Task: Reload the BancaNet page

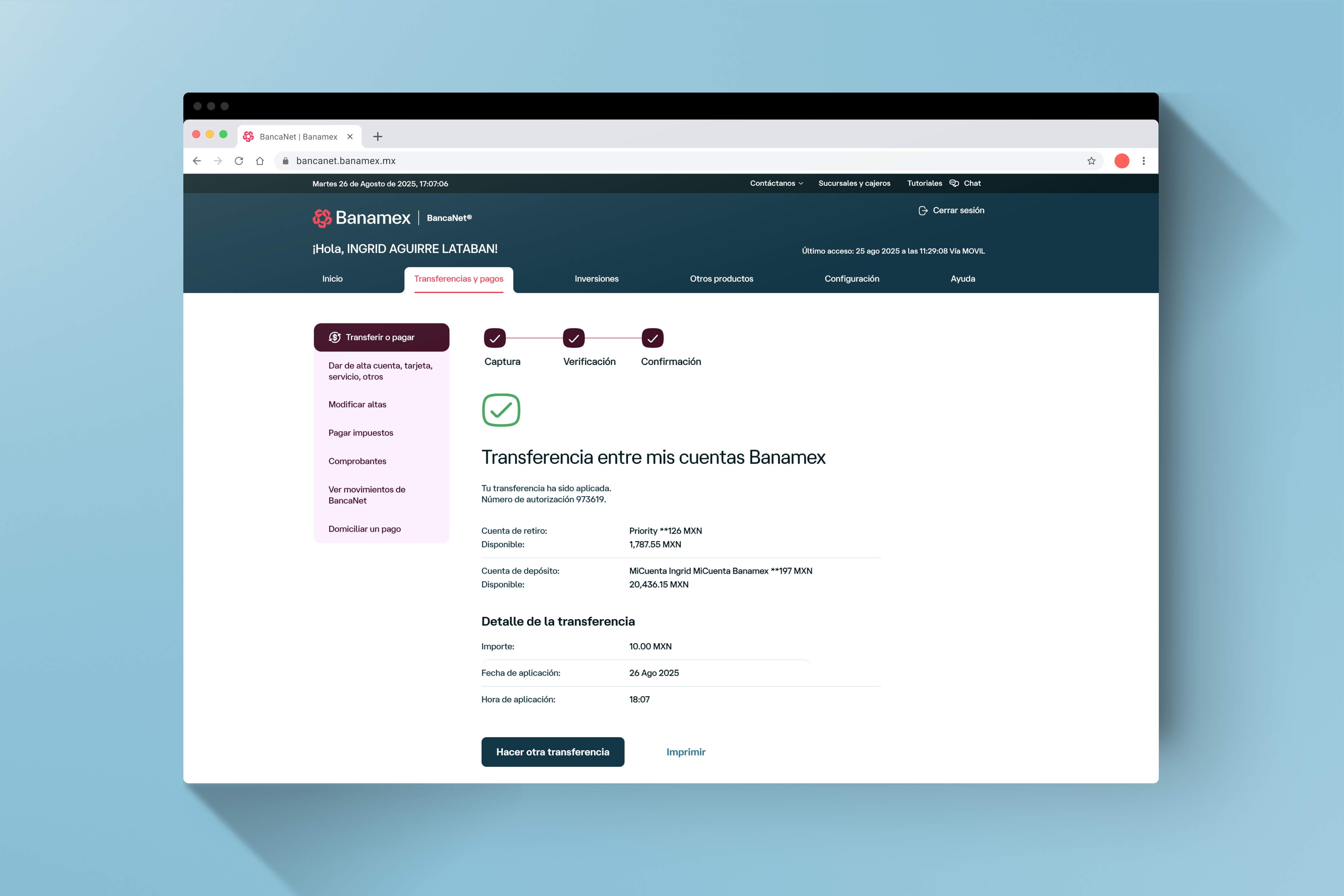Action: [239, 161]
